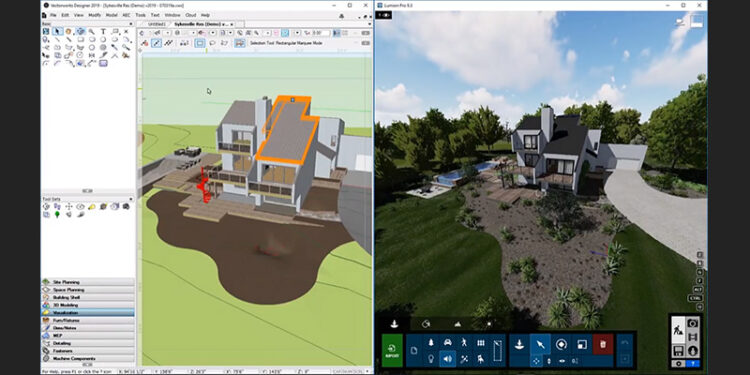Toggle Move free mode in Lumion sub-toolbar
Screen dimensions: 750x375
tap(536, 361)
